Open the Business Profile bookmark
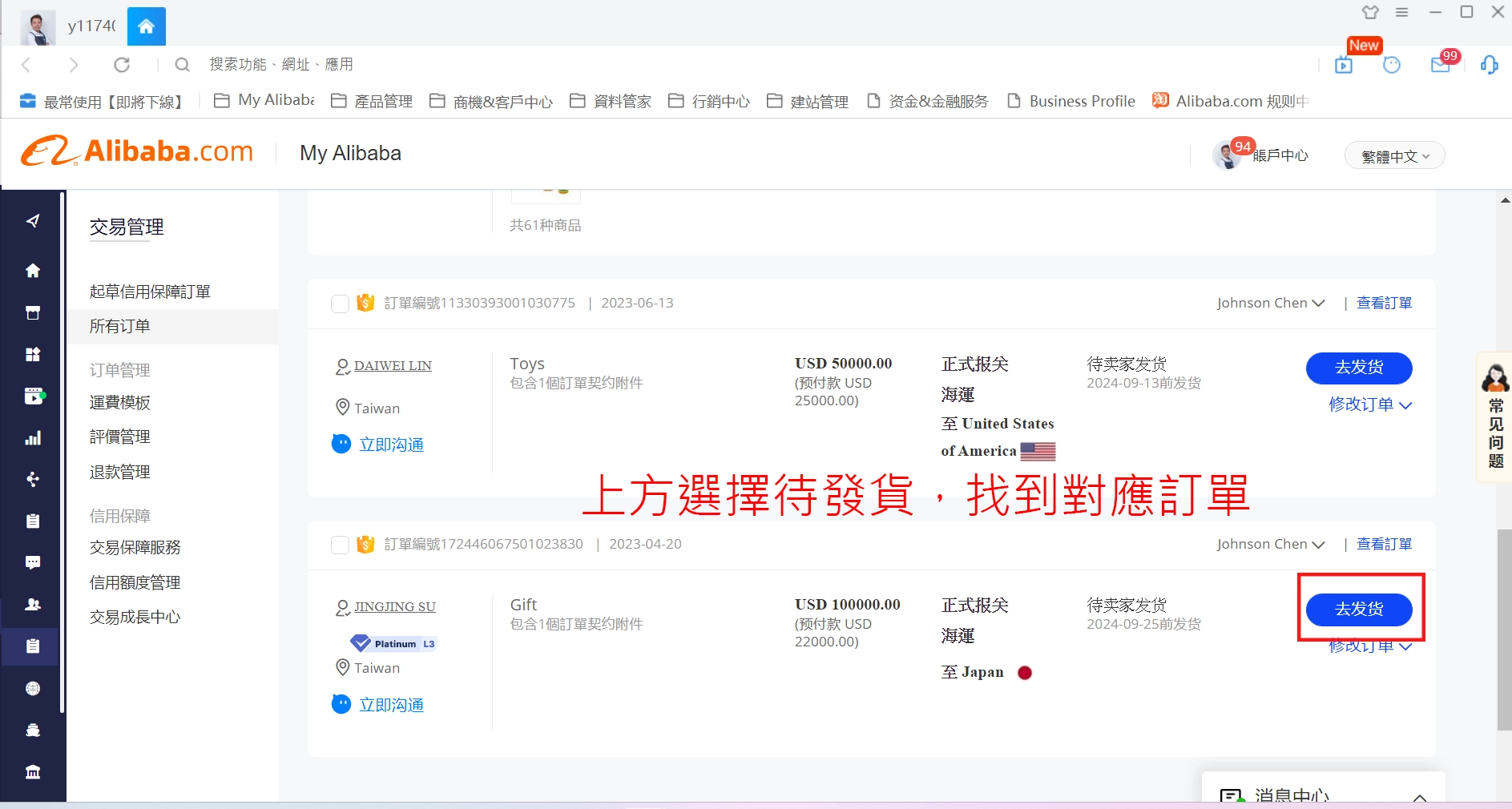 tap(1071, 101)
